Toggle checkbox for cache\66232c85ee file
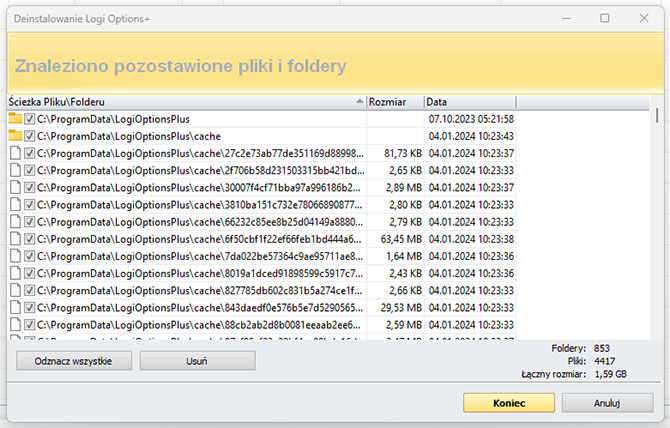Image resolution: width=670 pixels, height=428 pixels. click(x=29, y=222)
